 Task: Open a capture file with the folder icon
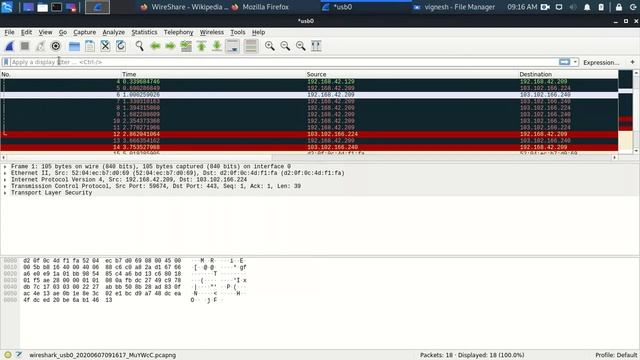74,46
